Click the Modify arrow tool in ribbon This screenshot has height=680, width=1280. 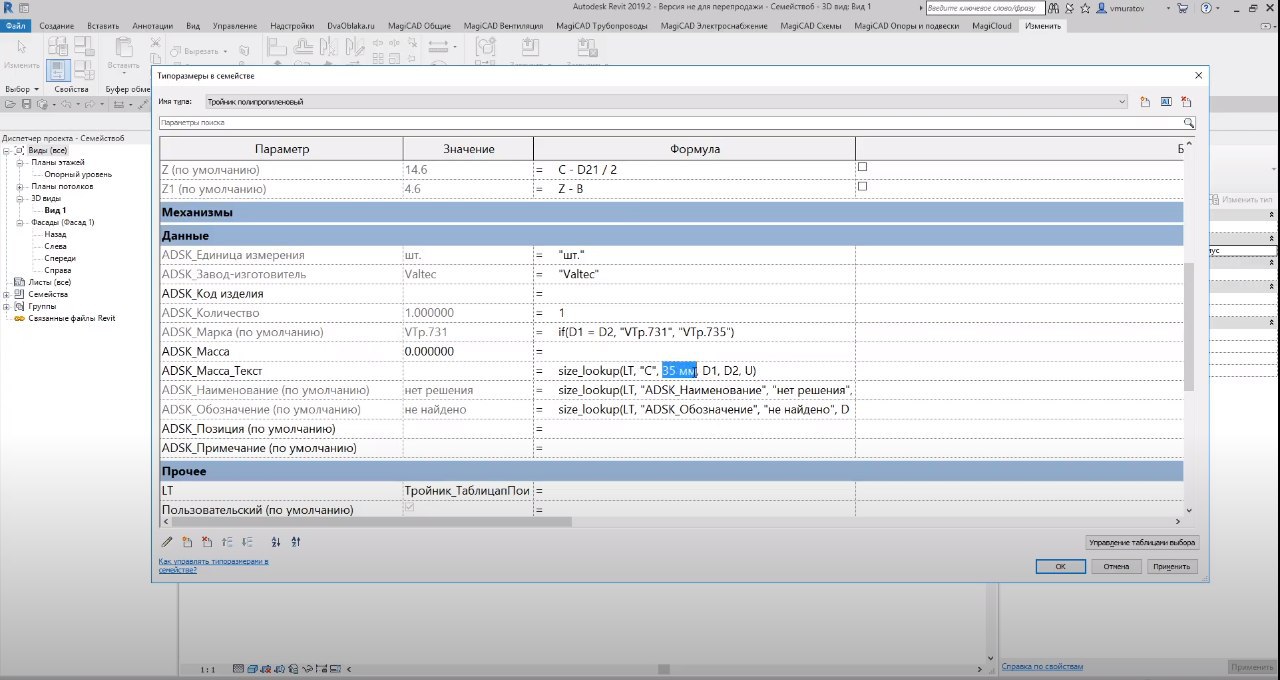[x=21, y=49]
